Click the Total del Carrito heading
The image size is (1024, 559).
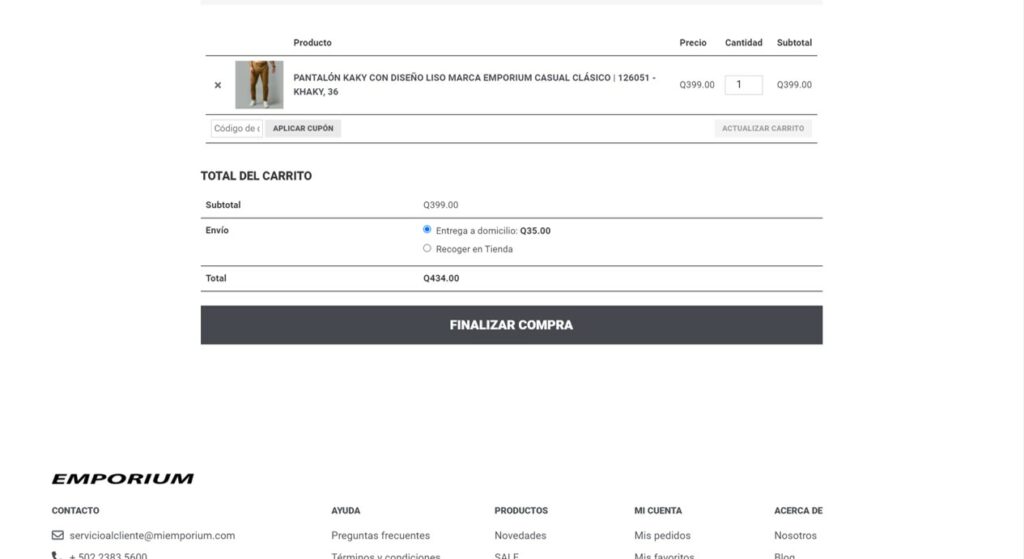point(256,176)
